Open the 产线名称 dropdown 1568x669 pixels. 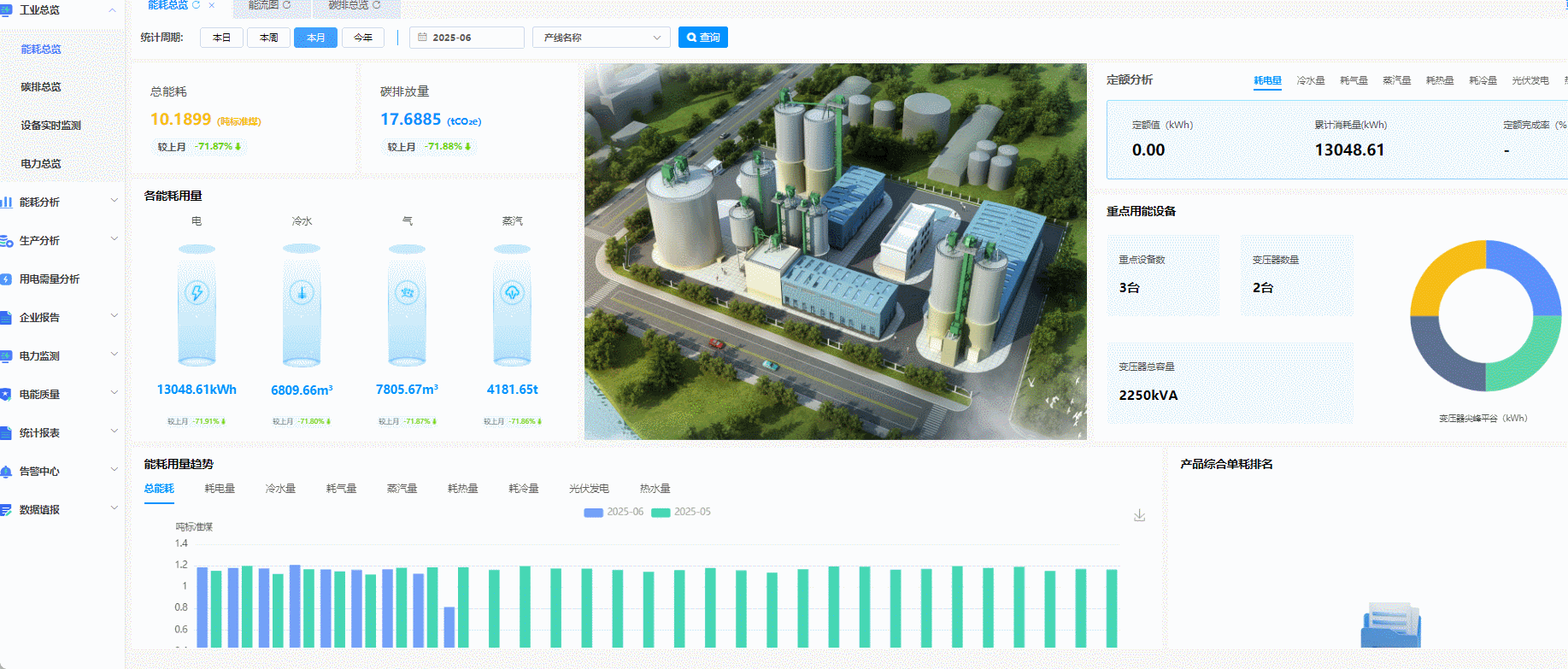(601, 38)
